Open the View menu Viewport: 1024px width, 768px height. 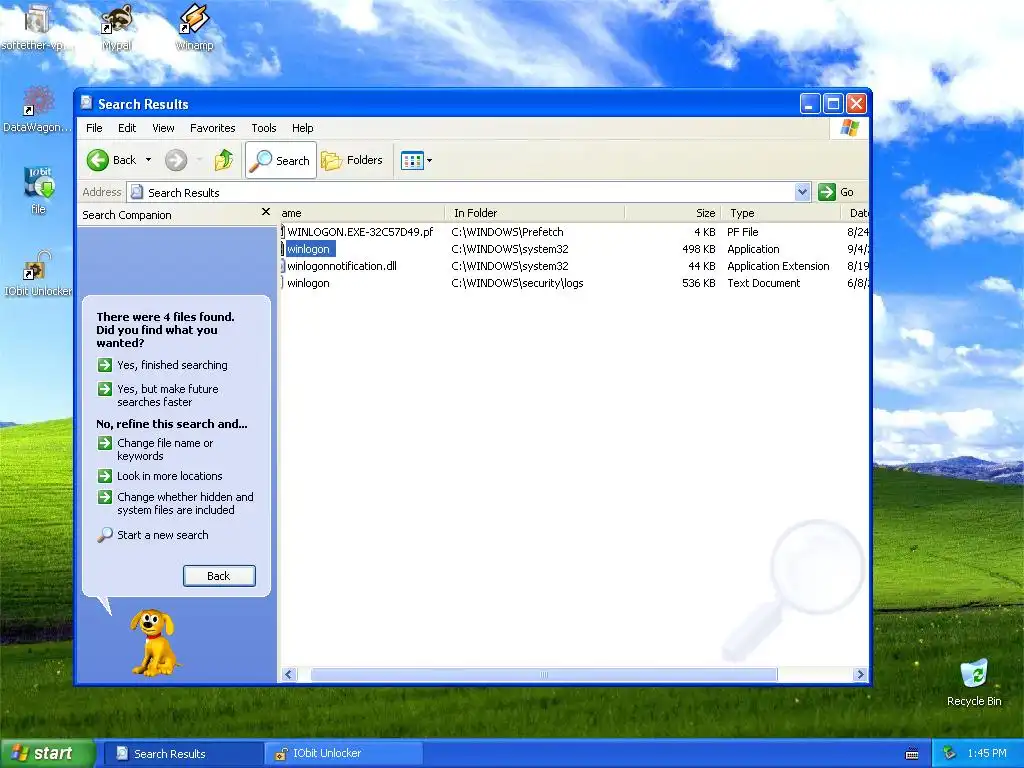[x=163, y=128]
